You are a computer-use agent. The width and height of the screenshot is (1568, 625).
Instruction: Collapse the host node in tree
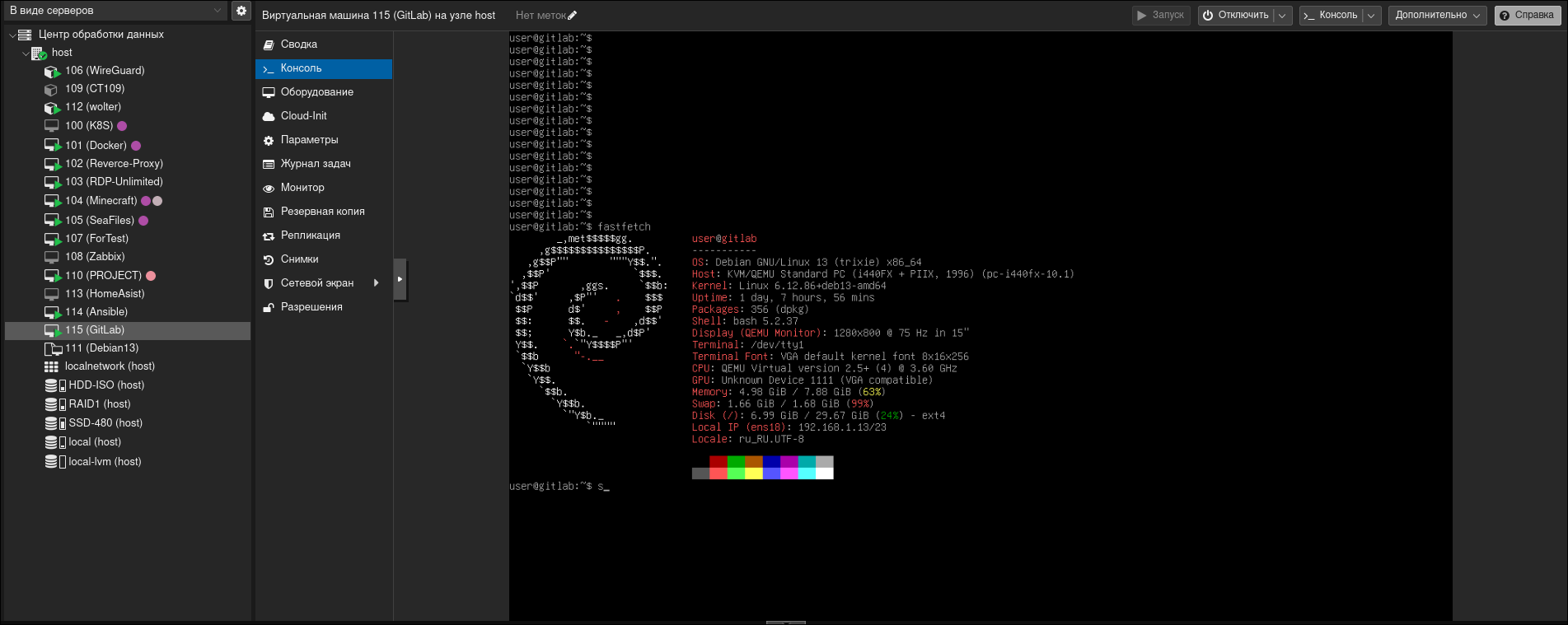pyautogui.click(x=26, y=53)
